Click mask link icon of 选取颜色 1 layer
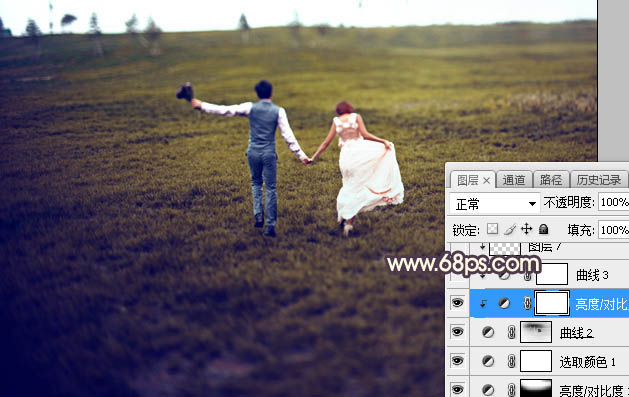Screen dimensions: 629x397 [511, 361]
